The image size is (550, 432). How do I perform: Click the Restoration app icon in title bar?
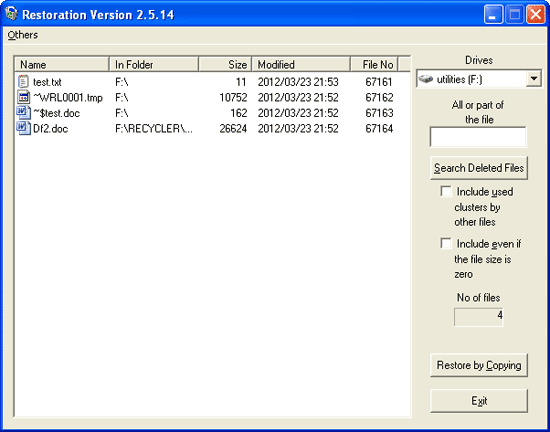click(12, 14)
